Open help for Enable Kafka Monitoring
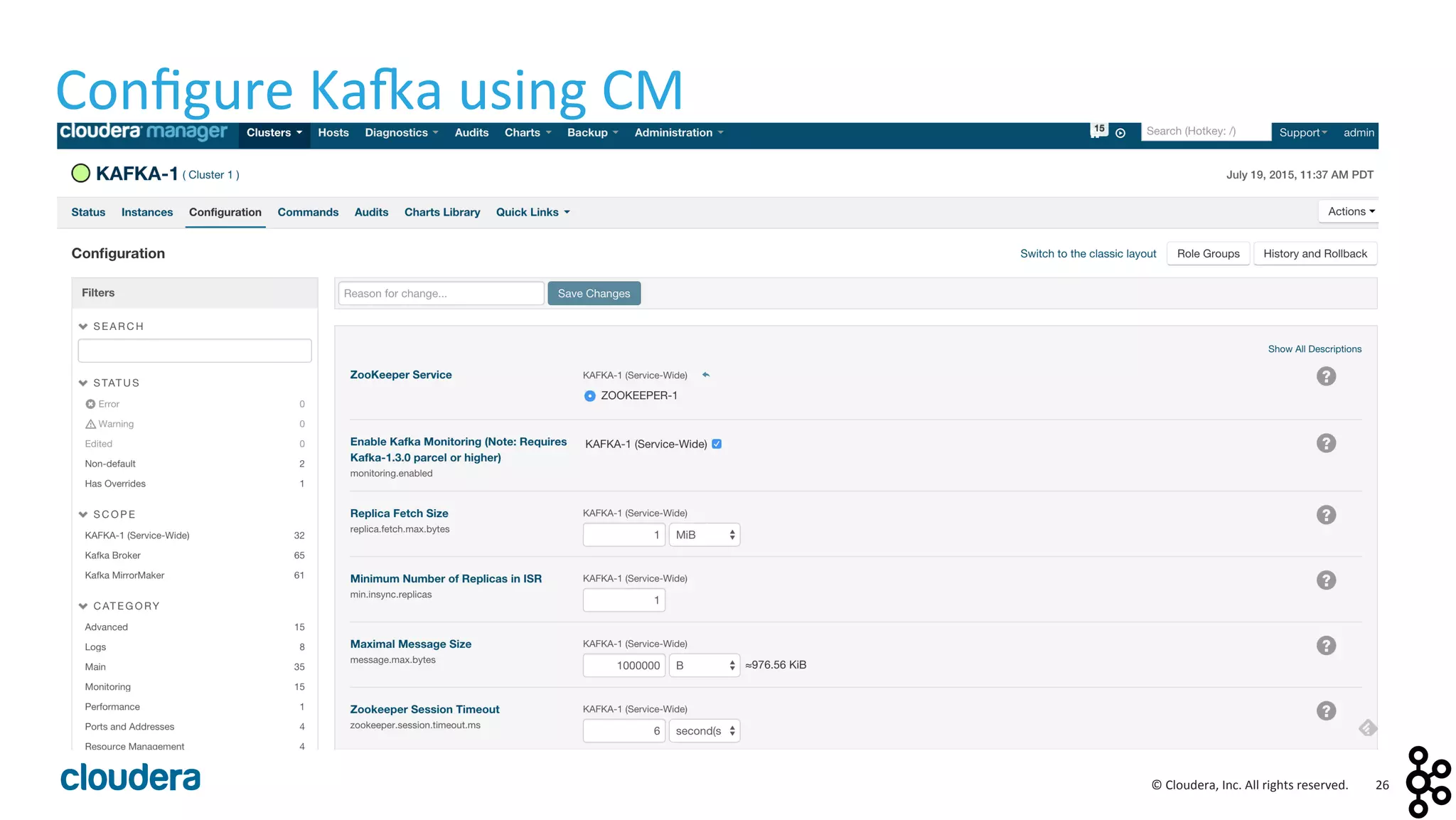This screenshot has height=820, width=1456. click(1326, 443)
